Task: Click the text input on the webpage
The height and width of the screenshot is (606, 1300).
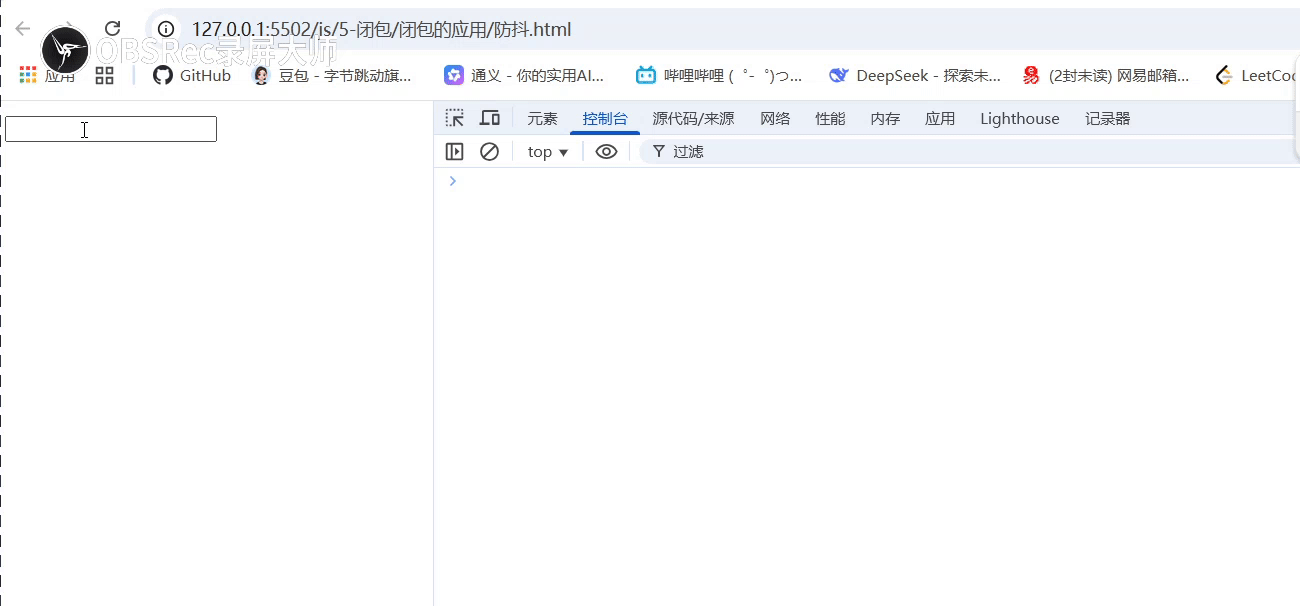Action: click(x=110, y=128)
